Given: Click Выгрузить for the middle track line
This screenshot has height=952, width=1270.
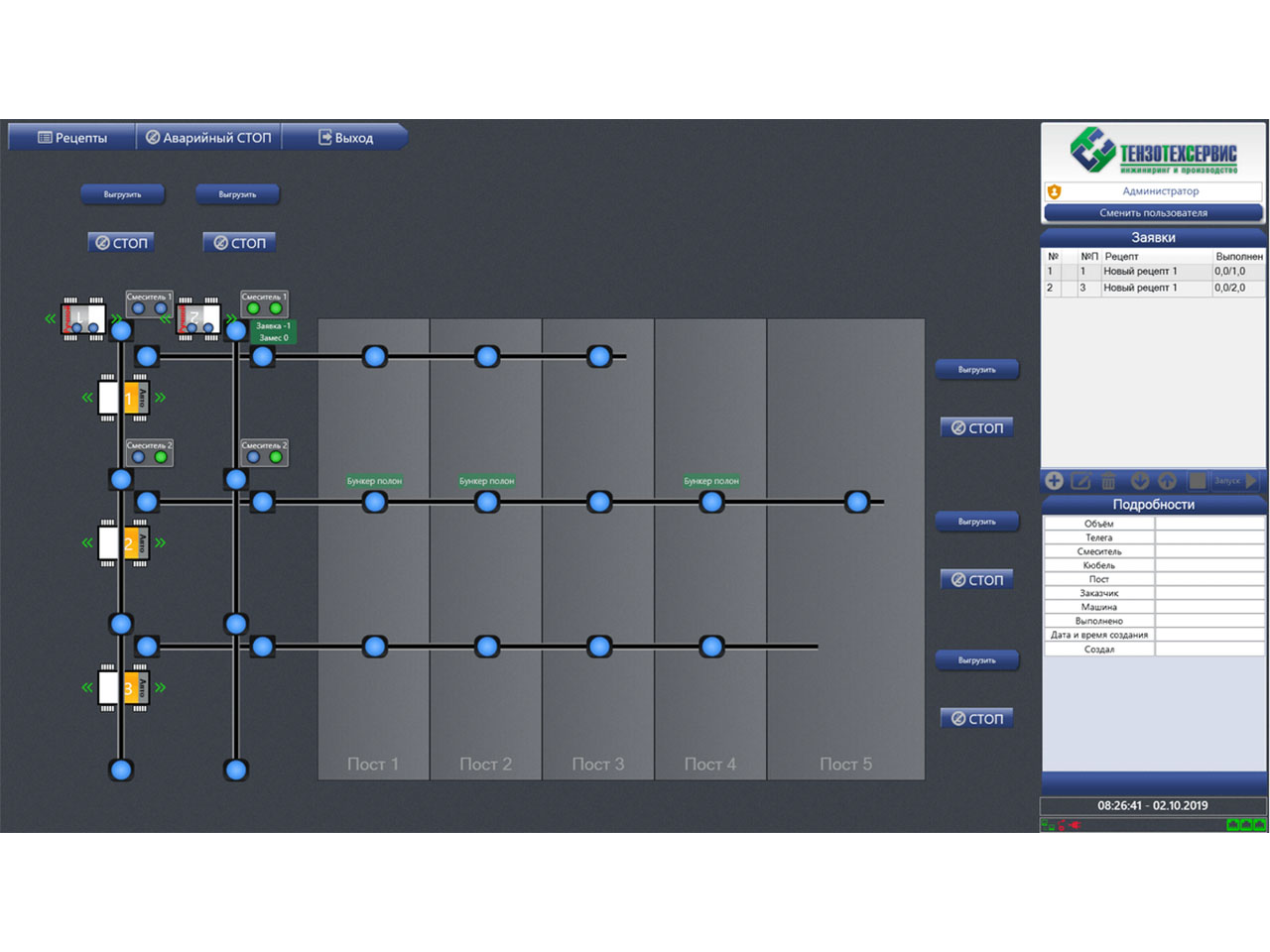Looking at the screenshot, I should tap(977, 521).
